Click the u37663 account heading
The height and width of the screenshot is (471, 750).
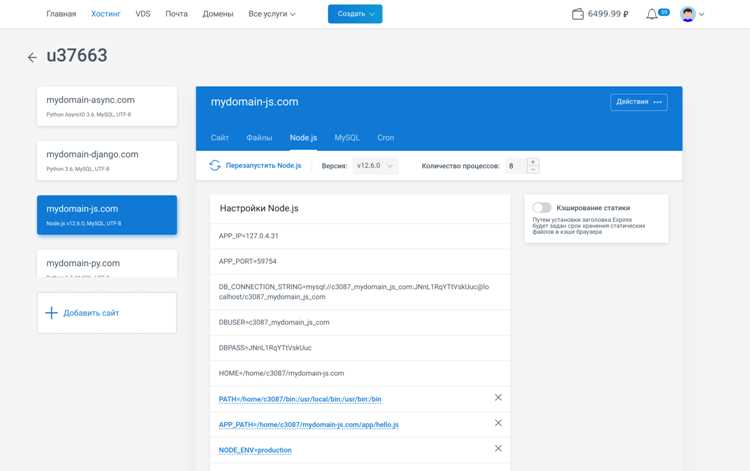(77, 56)
